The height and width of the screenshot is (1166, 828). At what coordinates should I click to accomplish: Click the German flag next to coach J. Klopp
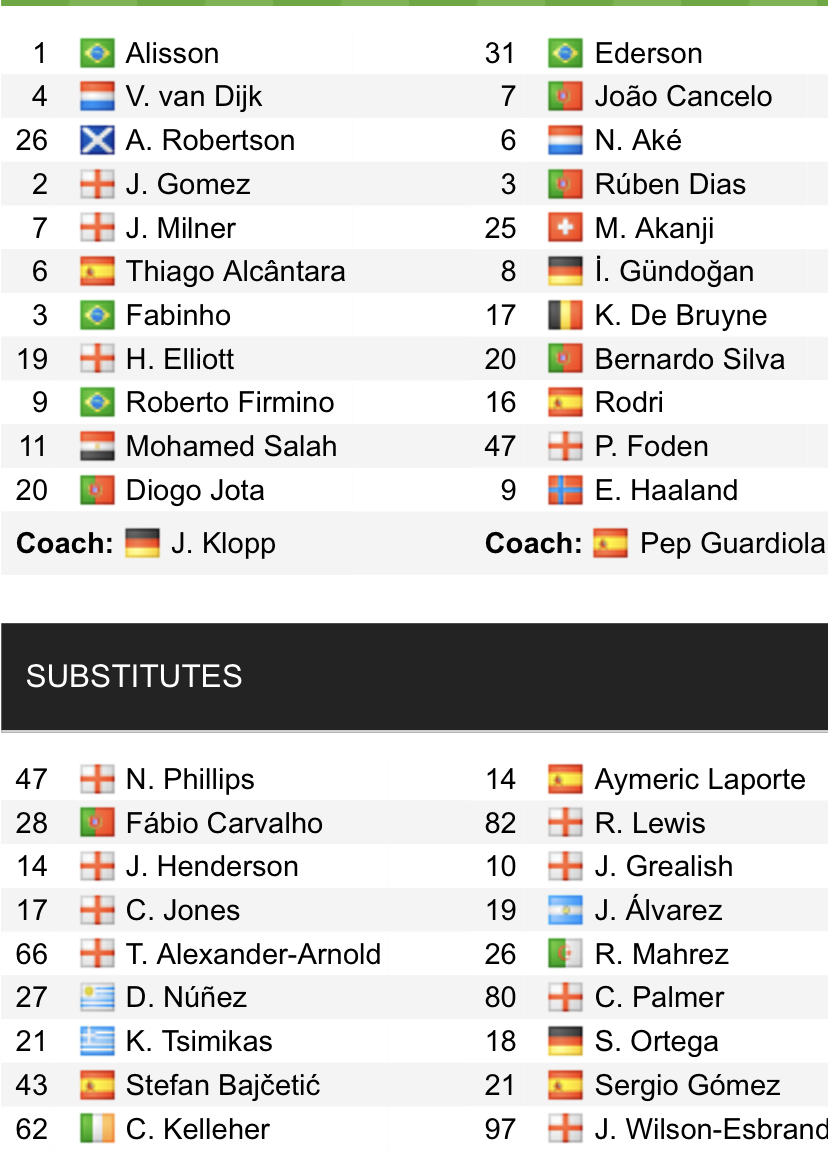[142, 543]
